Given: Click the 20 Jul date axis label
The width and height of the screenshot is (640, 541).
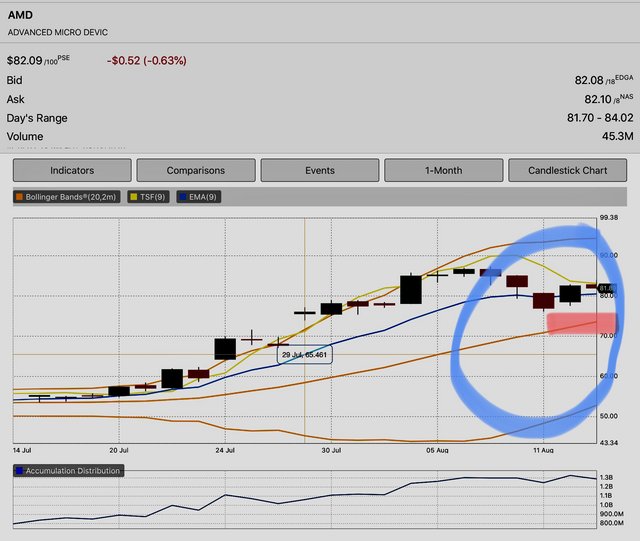Looking at the screenshot, I should click(x=119, y=450).
